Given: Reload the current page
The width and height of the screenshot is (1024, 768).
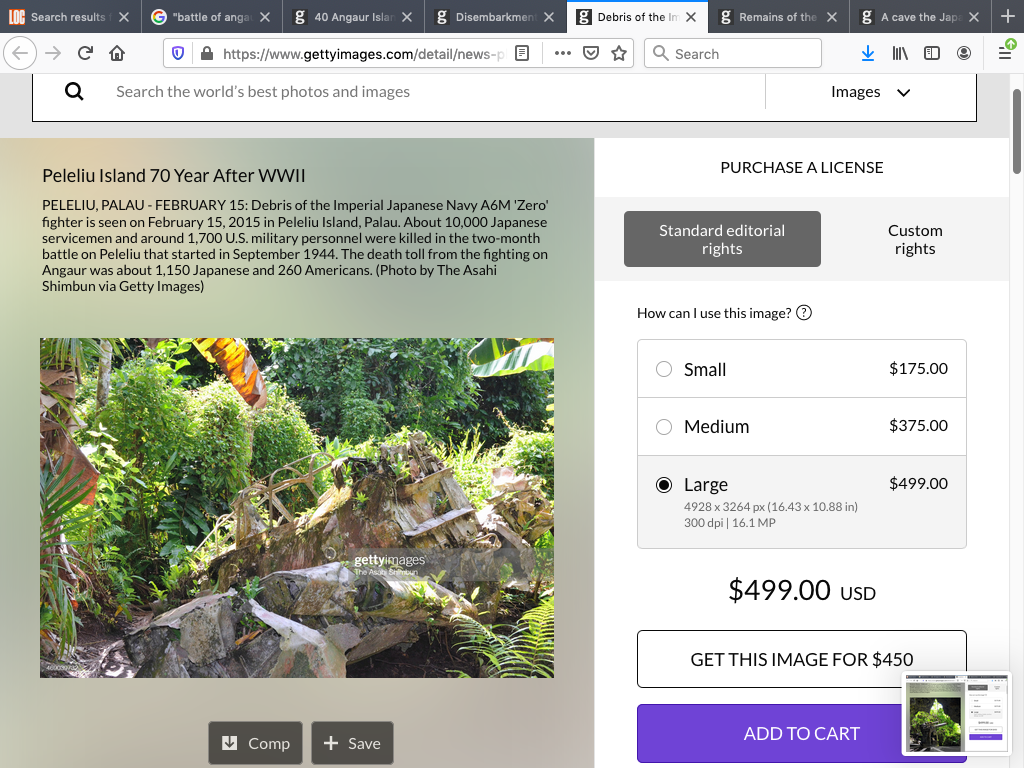Looking at the screenshot, I should coord(85,54).
